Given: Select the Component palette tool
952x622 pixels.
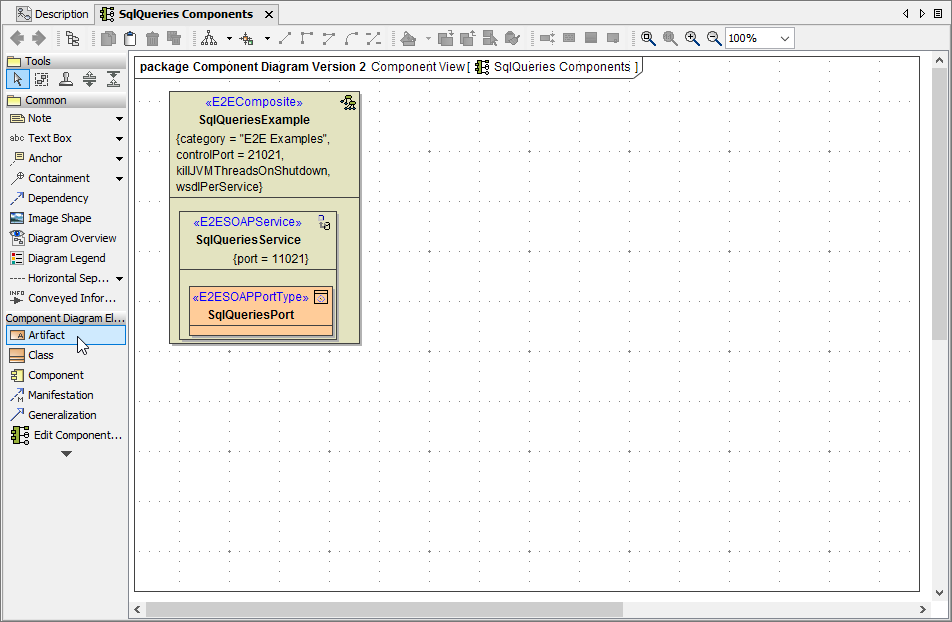Looking at the screenshot, I should (x=55, y=375).
